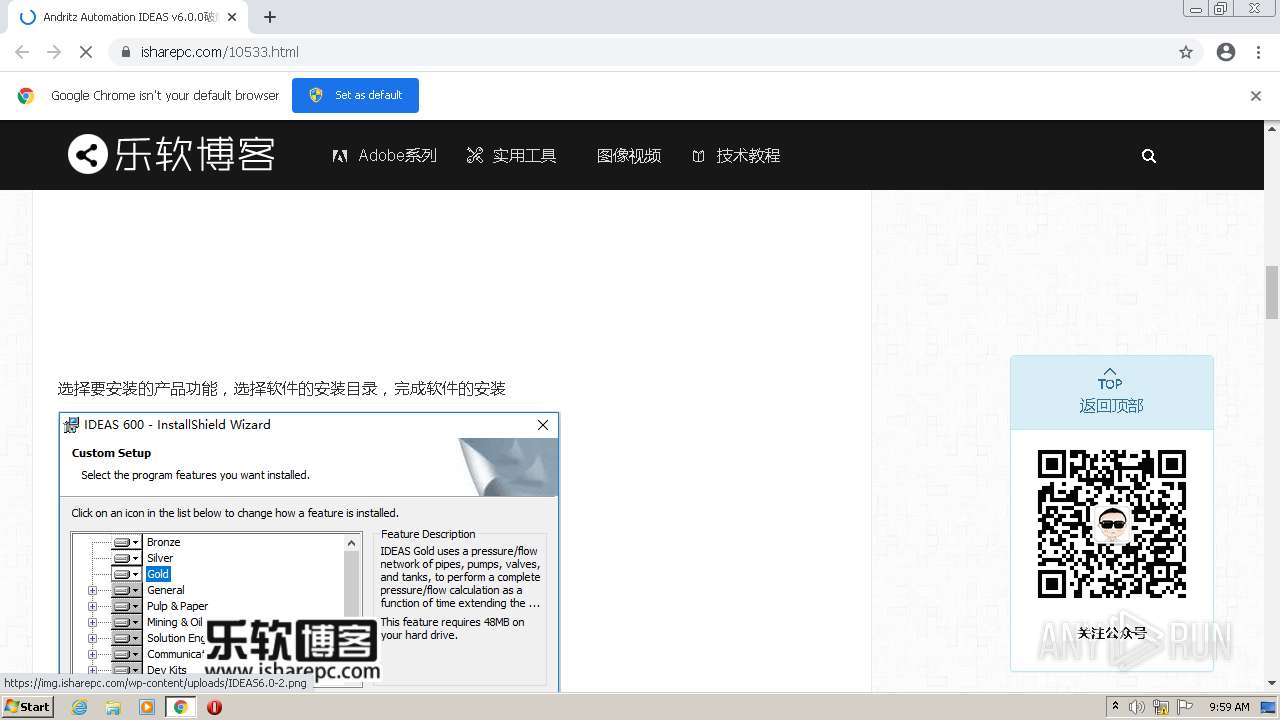Click the volume speaker tray icon

[1137, 707]
